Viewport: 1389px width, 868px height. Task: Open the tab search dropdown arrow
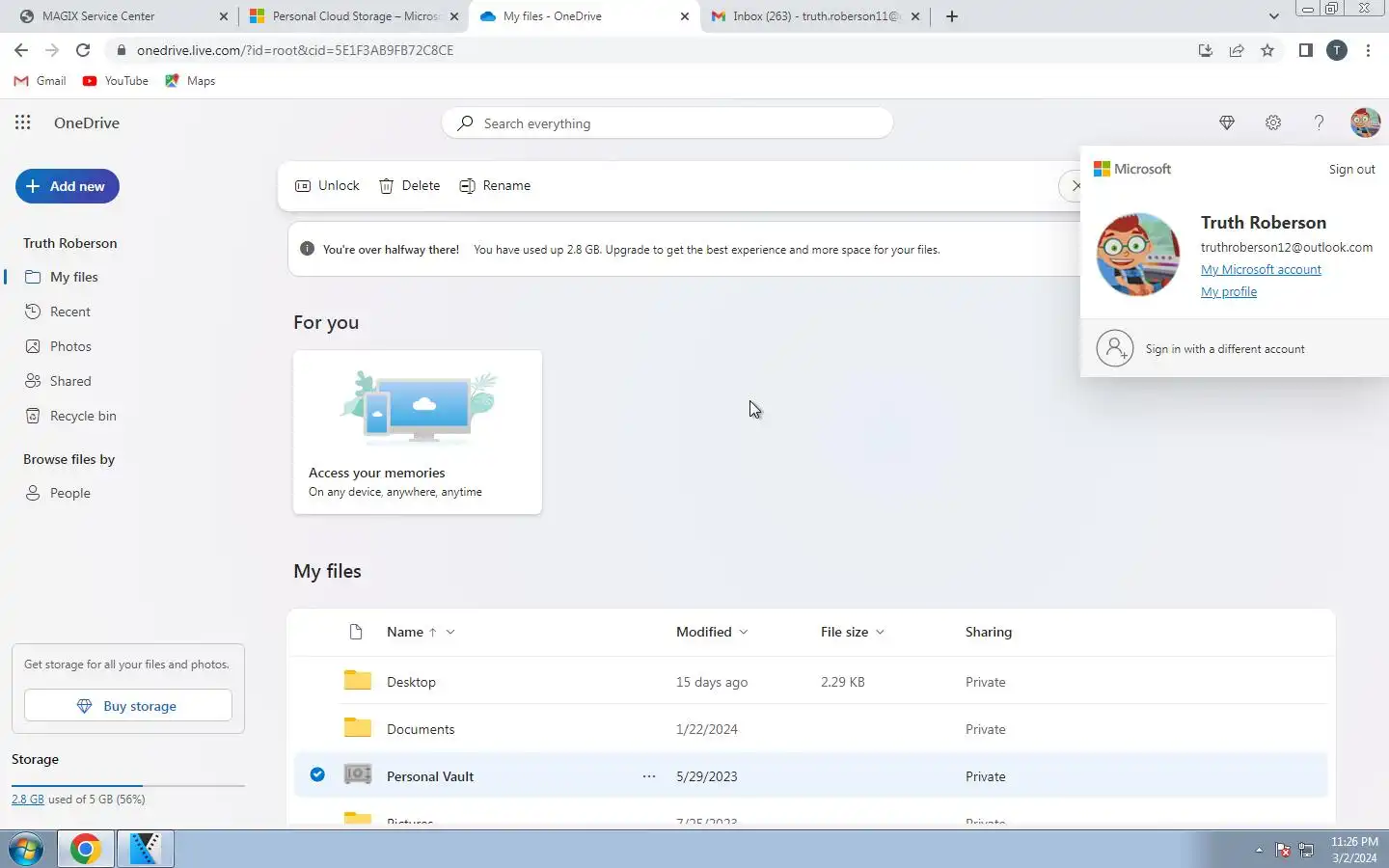coord(1273,16)
